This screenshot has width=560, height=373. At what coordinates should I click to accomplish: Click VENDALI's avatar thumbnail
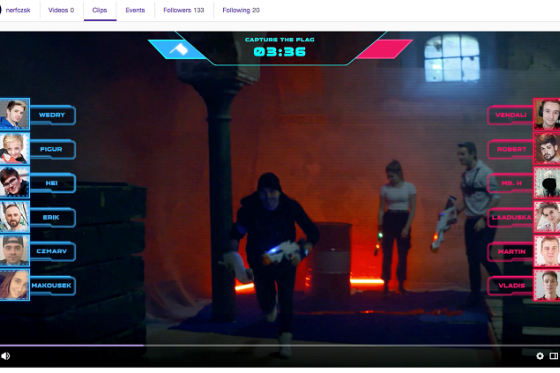point(547,114)
